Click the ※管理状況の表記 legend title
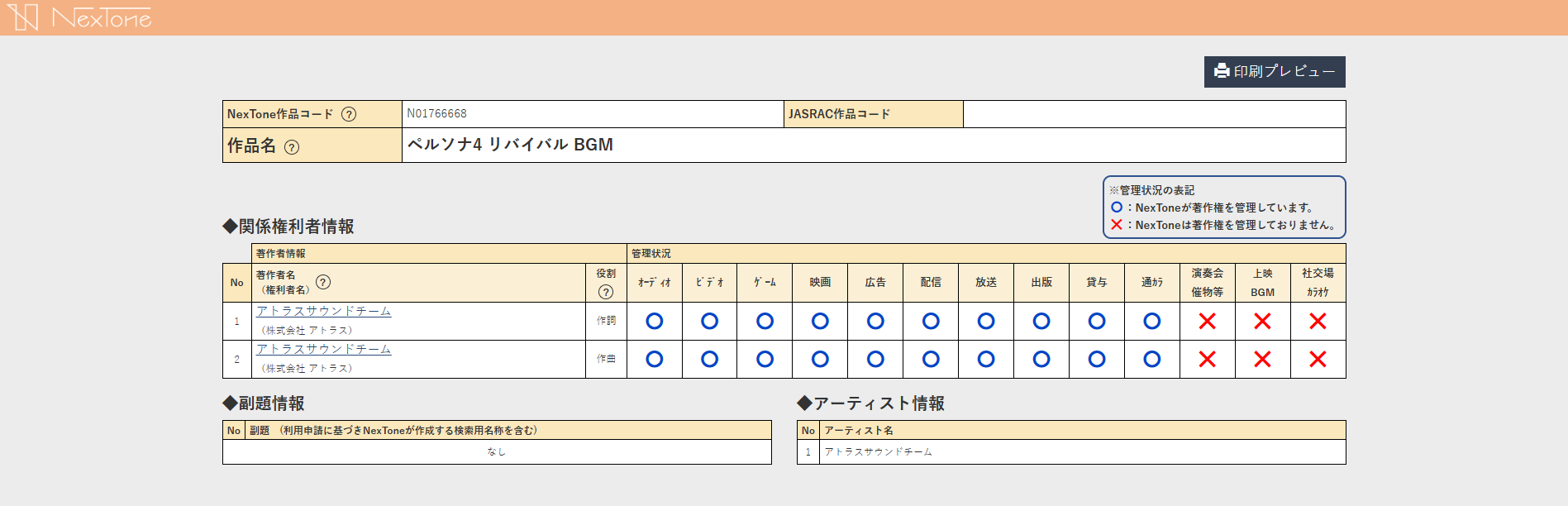 click(x=1151, y=190)
